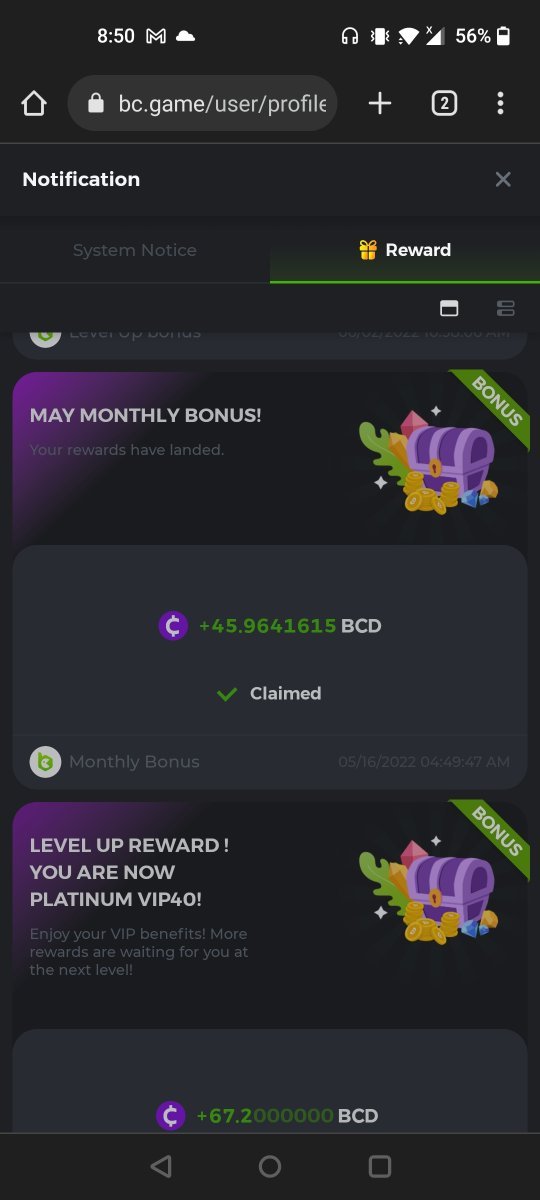
Task: Open the tab switcher showing 2 tabs
Action: click(444, 103)
